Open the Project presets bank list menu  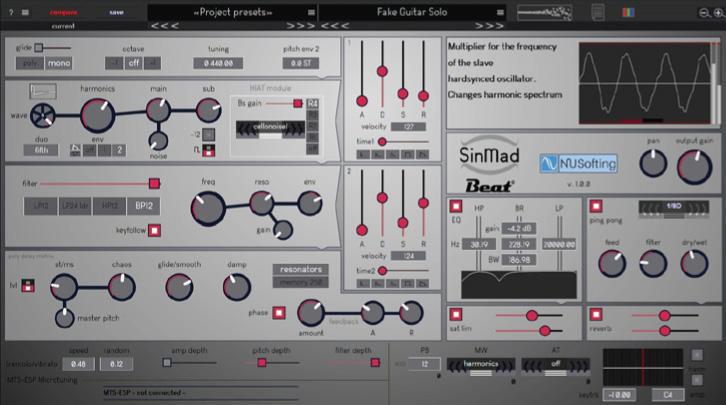(x=312, y=12)
